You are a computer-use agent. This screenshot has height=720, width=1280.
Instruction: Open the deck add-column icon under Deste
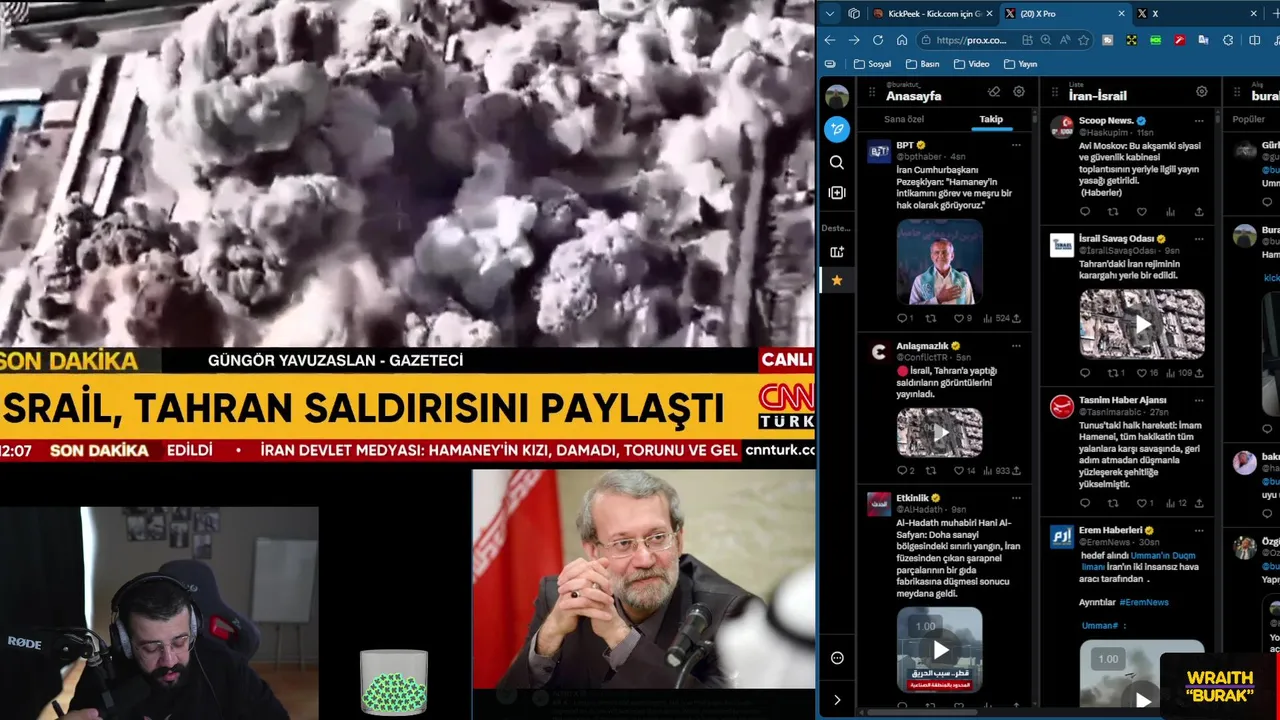(837, 252)
